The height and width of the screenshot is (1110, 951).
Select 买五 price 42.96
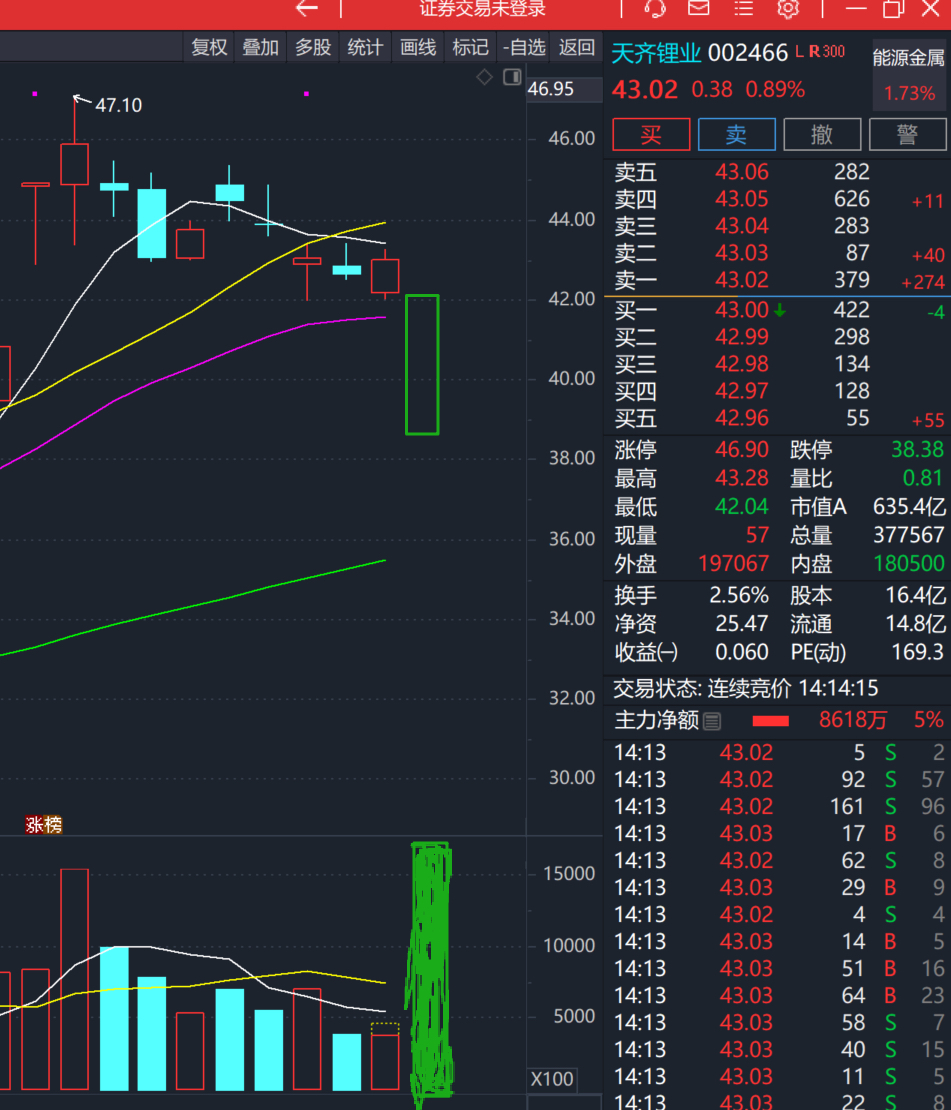741,418
